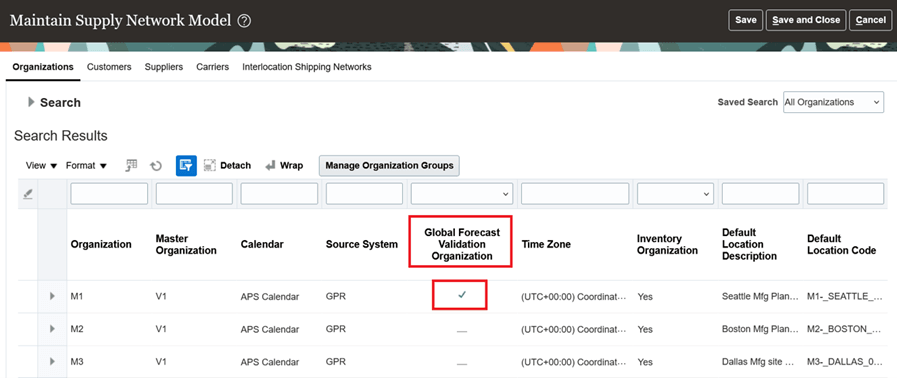Click the Master Organization column header

186,244
